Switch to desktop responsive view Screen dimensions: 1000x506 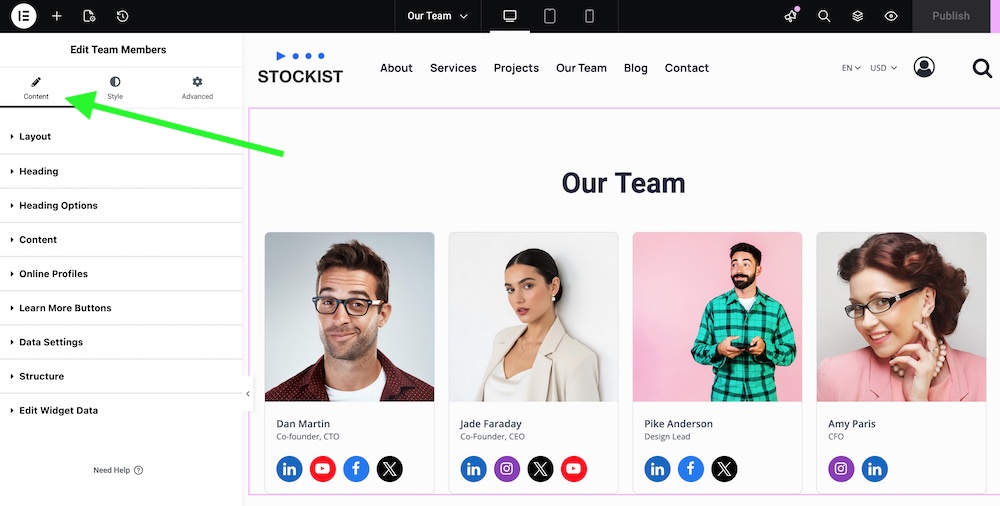tap(510, 16)
